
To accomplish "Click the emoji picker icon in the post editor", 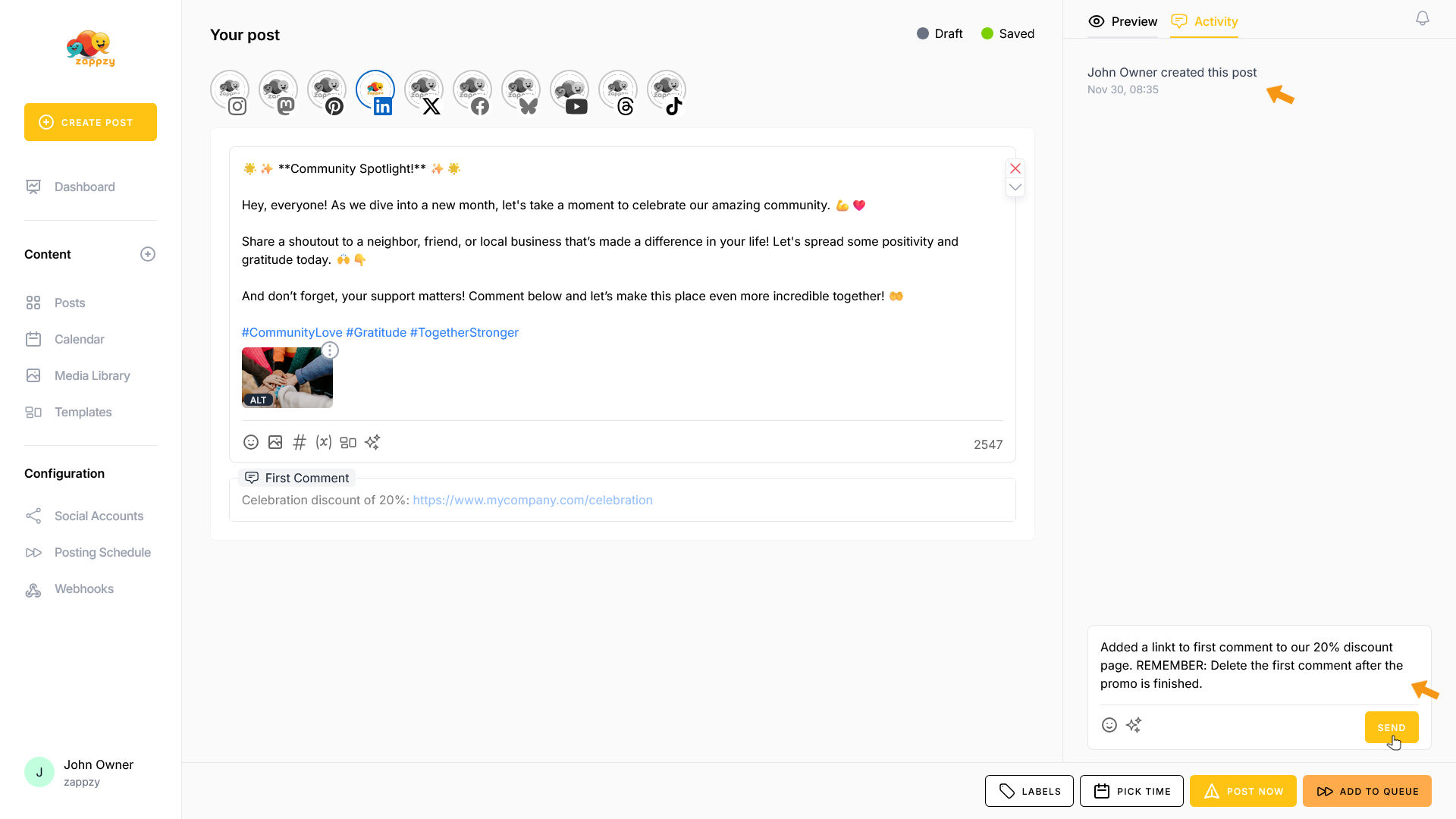I will tap(251, 442).
